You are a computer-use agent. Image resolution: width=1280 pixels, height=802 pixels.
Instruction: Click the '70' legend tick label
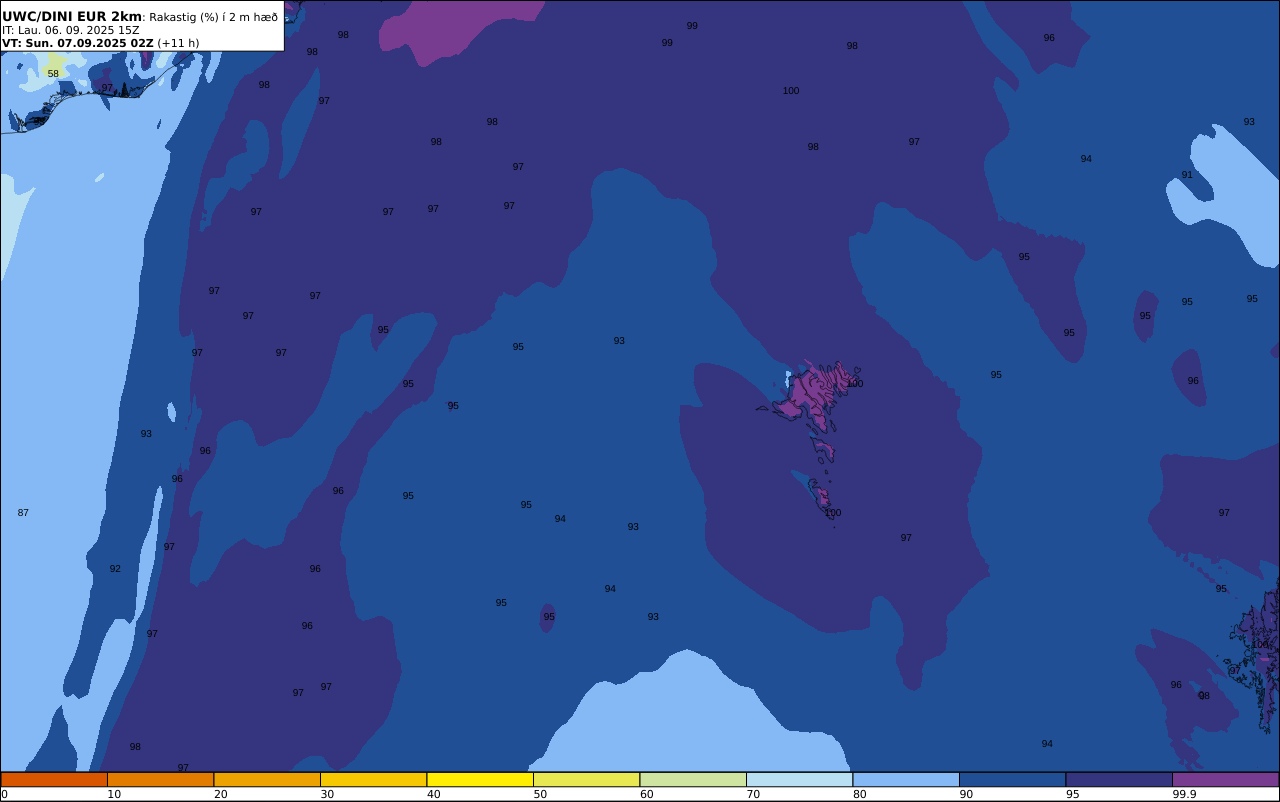point(753,794)
